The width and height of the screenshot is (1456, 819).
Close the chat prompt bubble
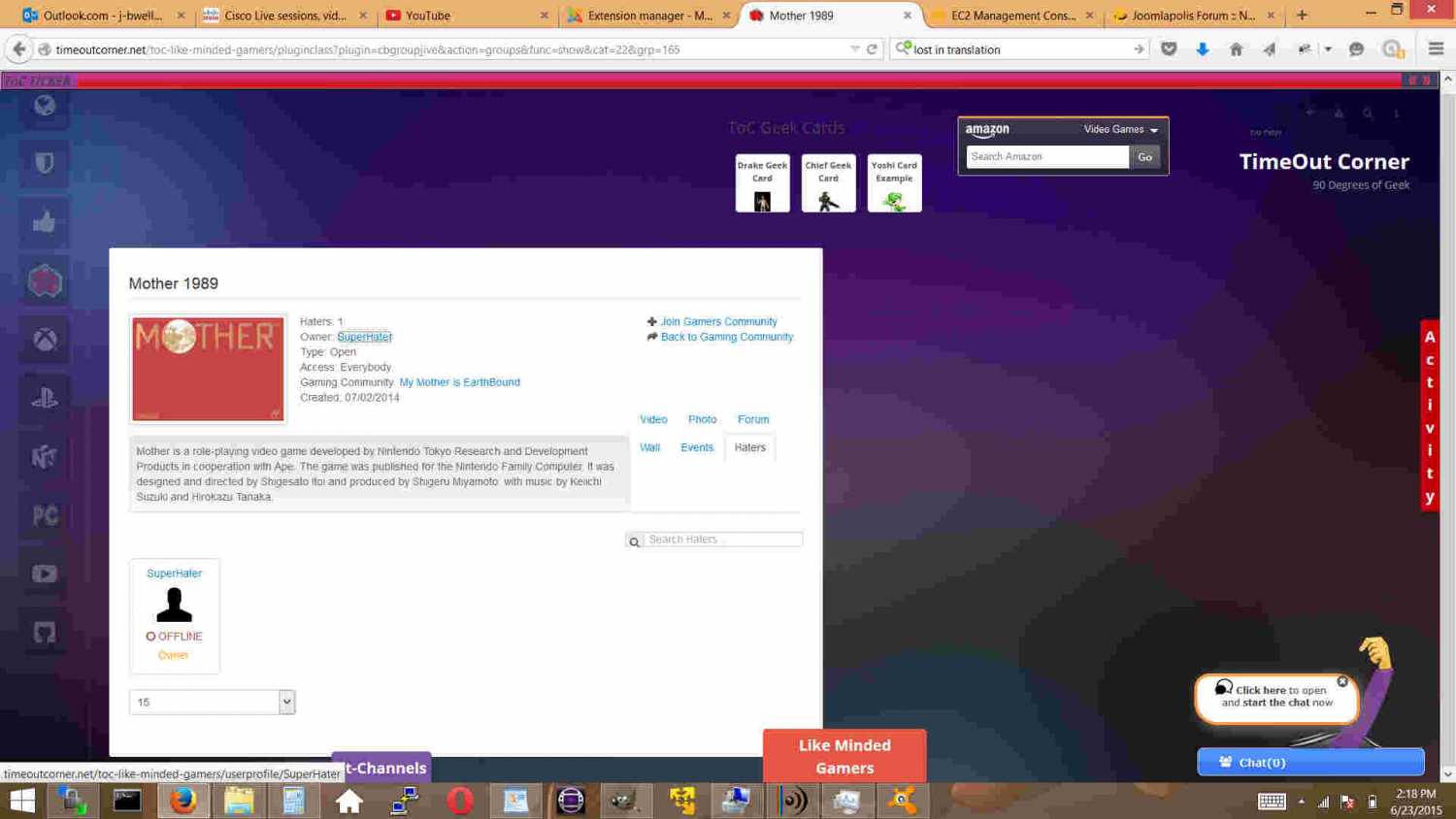tap(1342, 681)
